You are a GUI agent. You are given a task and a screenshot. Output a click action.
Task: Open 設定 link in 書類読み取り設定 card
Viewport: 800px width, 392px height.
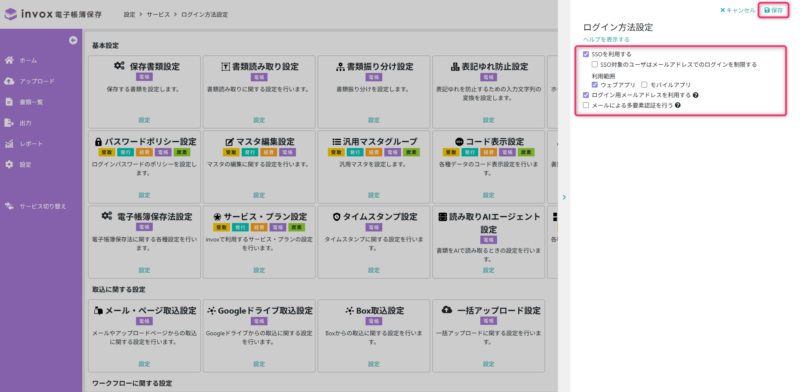click(x=259, y=120)
